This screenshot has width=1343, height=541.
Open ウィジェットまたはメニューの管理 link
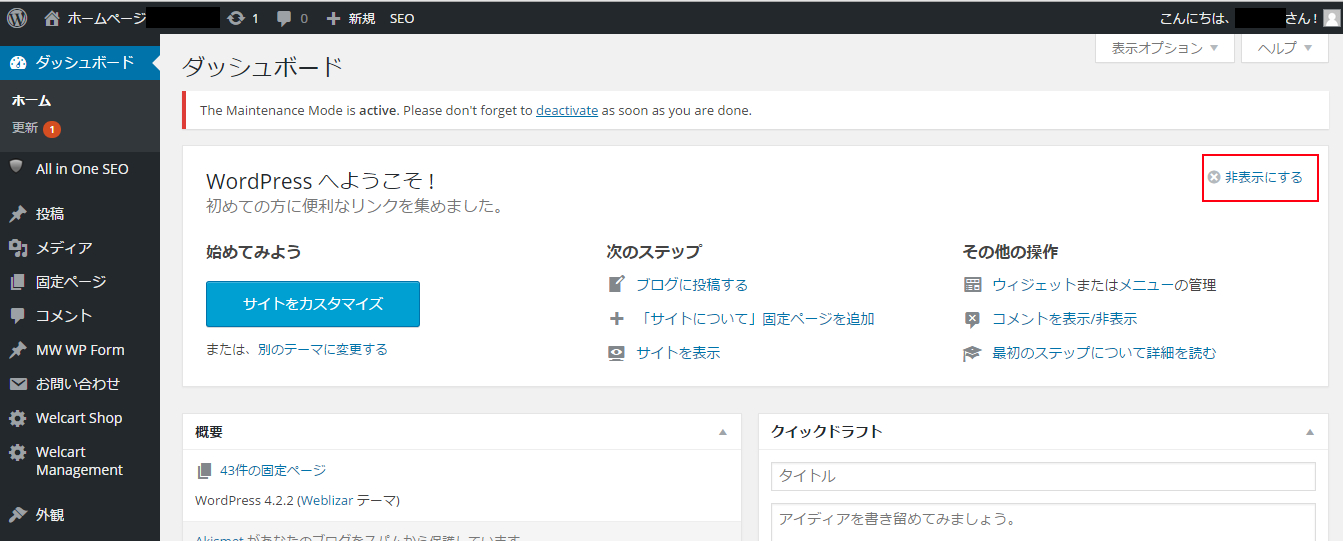pyautogui.click(x=1104, y=285)
